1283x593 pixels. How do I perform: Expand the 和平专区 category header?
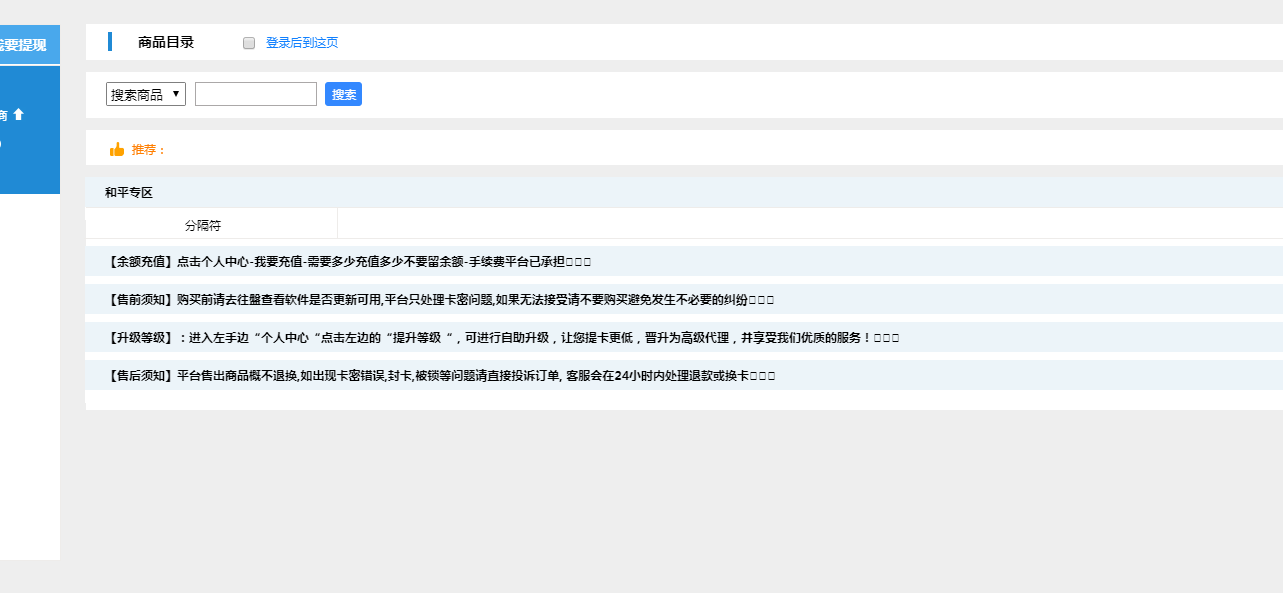pyautogui.click(x=129, y=193)
